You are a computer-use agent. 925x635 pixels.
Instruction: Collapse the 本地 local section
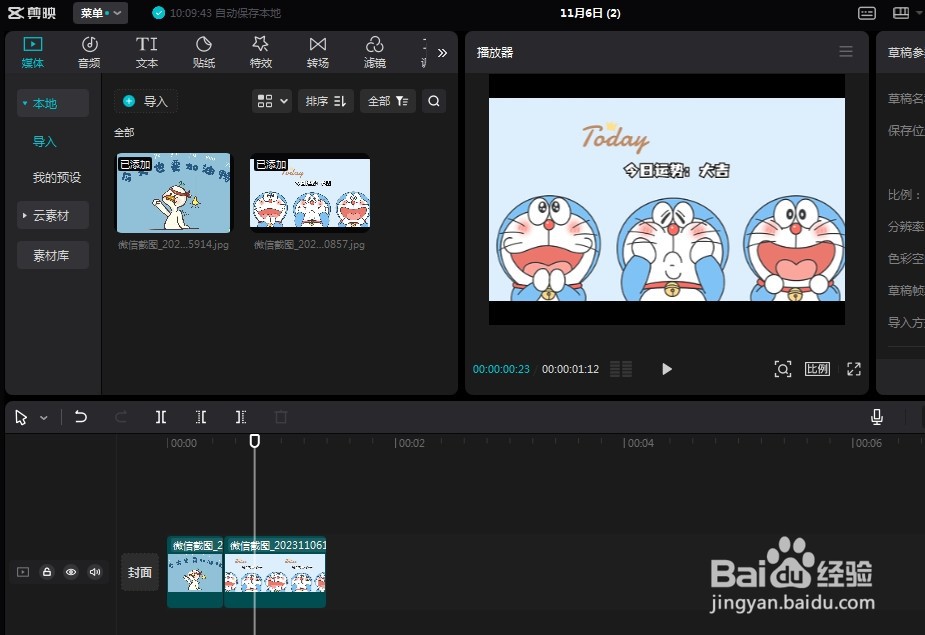click(x=53, y=103)
